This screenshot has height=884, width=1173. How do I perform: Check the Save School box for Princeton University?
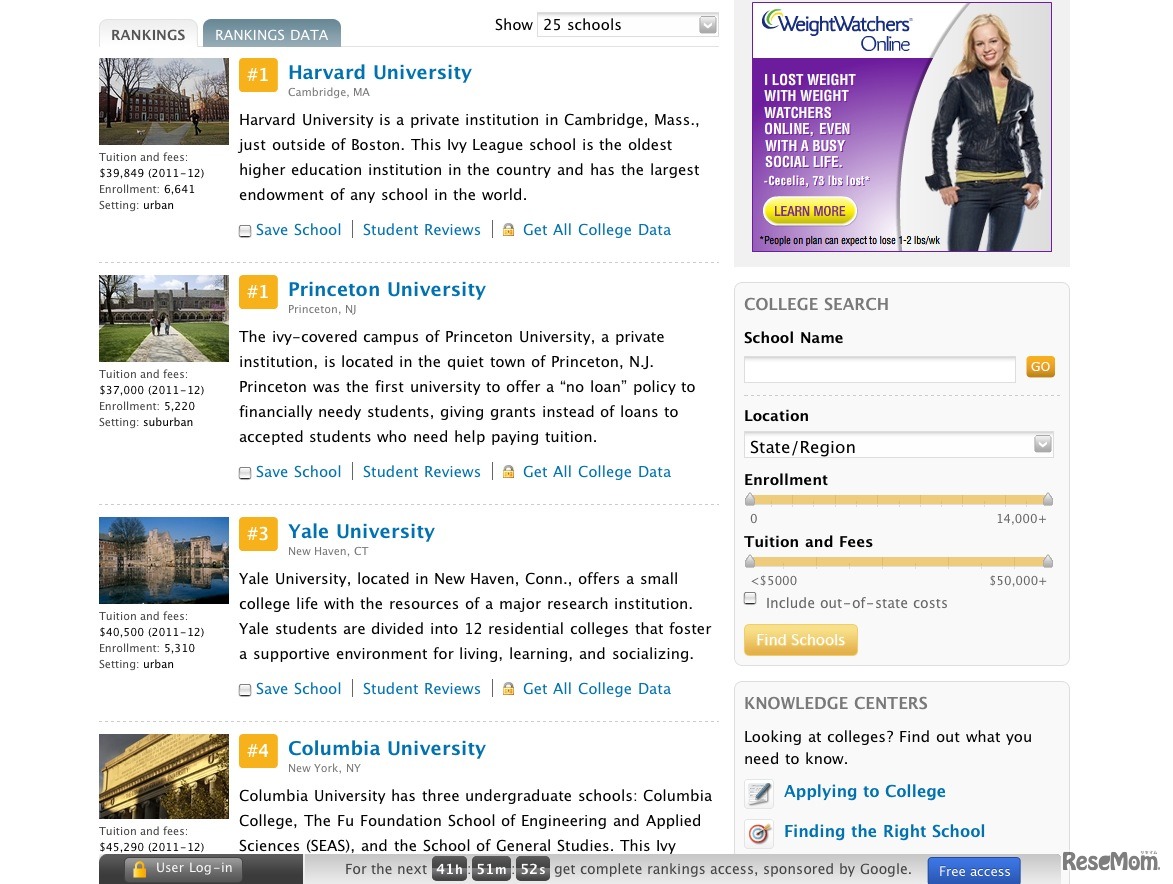245,471
